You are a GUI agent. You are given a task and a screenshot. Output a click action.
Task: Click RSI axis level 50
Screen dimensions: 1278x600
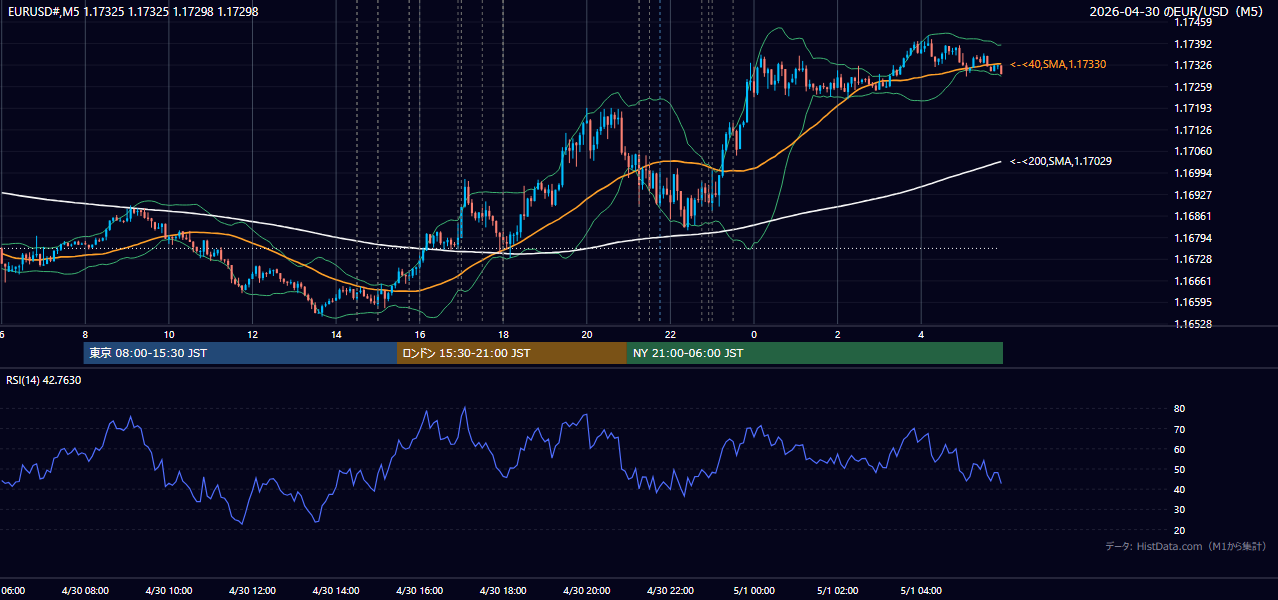(x=1179, y=469)
